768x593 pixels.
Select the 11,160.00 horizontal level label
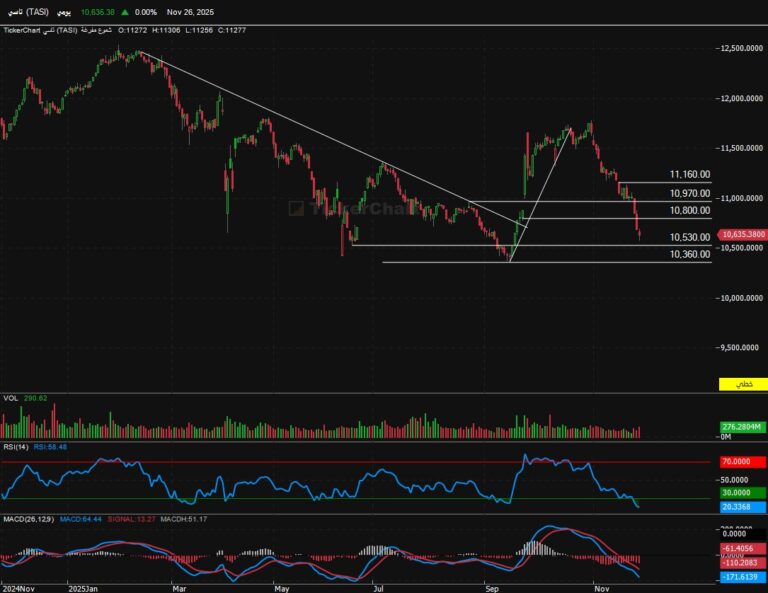690,174
